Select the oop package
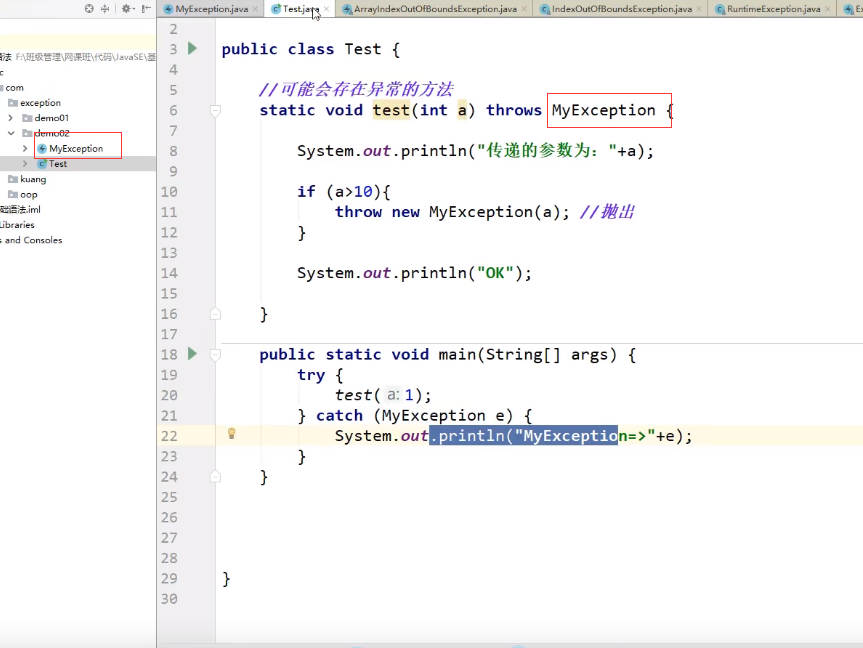 coord(29,194)
